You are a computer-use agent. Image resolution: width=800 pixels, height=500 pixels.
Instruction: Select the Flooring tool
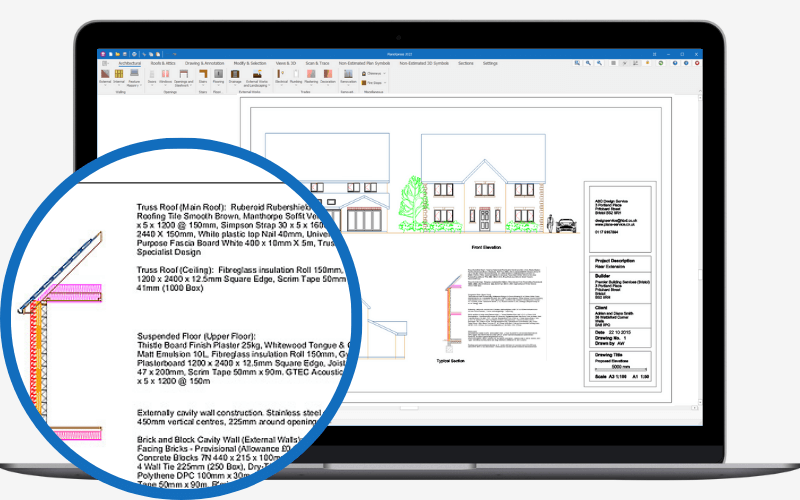click(x=218, y=76)
